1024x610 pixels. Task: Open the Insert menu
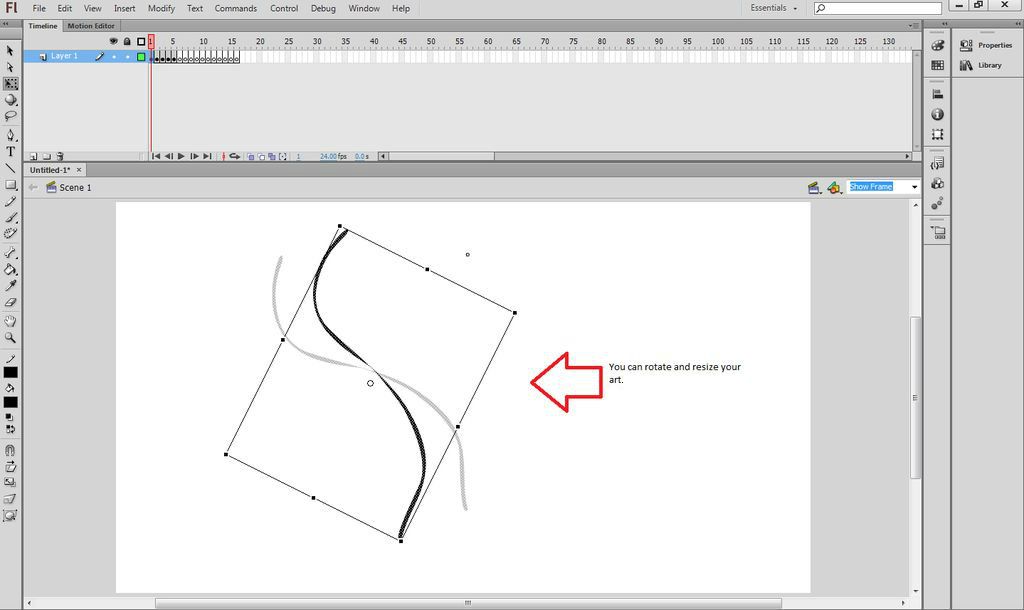coord(125,8)
